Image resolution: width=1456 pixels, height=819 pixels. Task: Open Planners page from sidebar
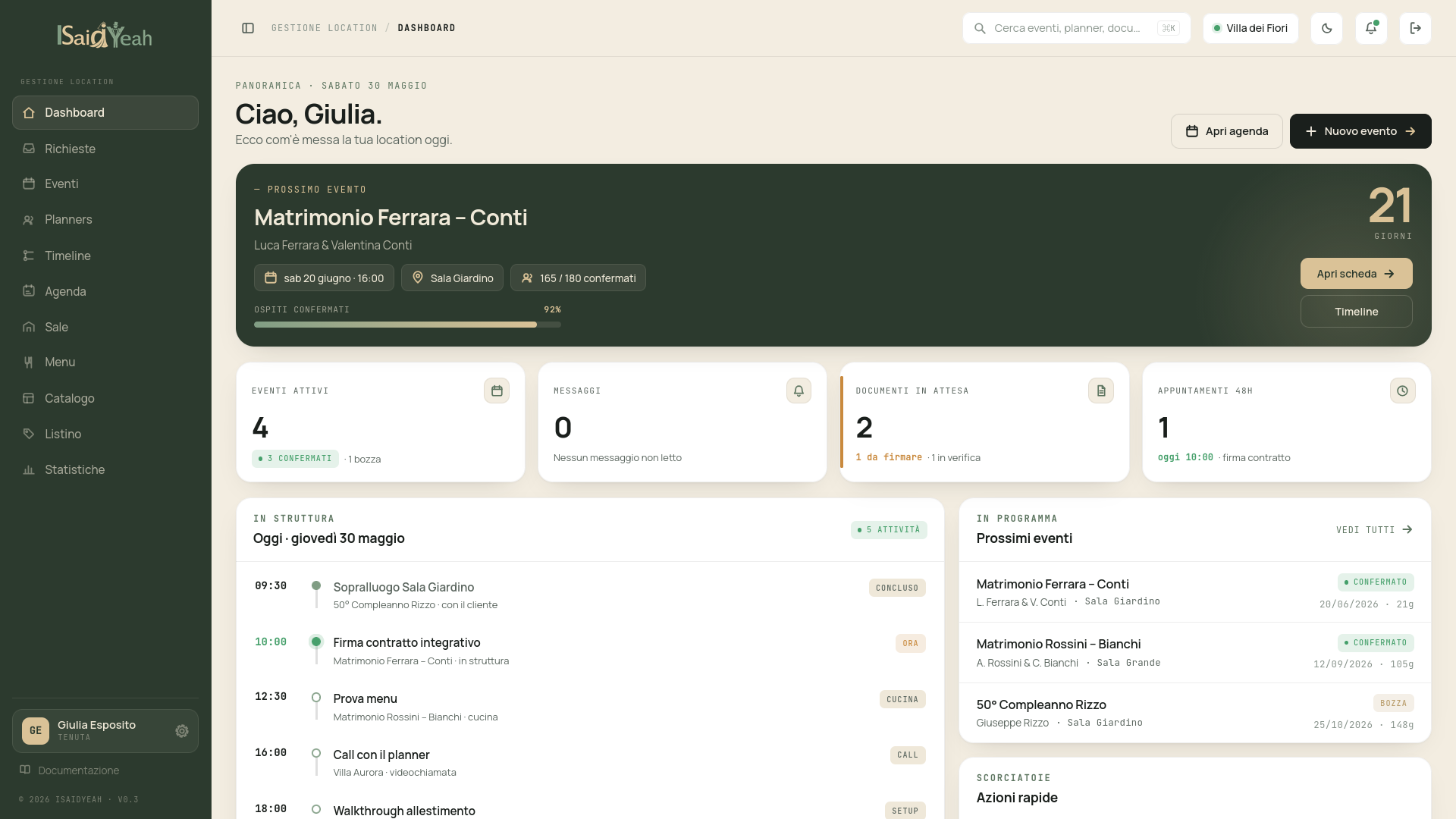click(x=105, y=220)
